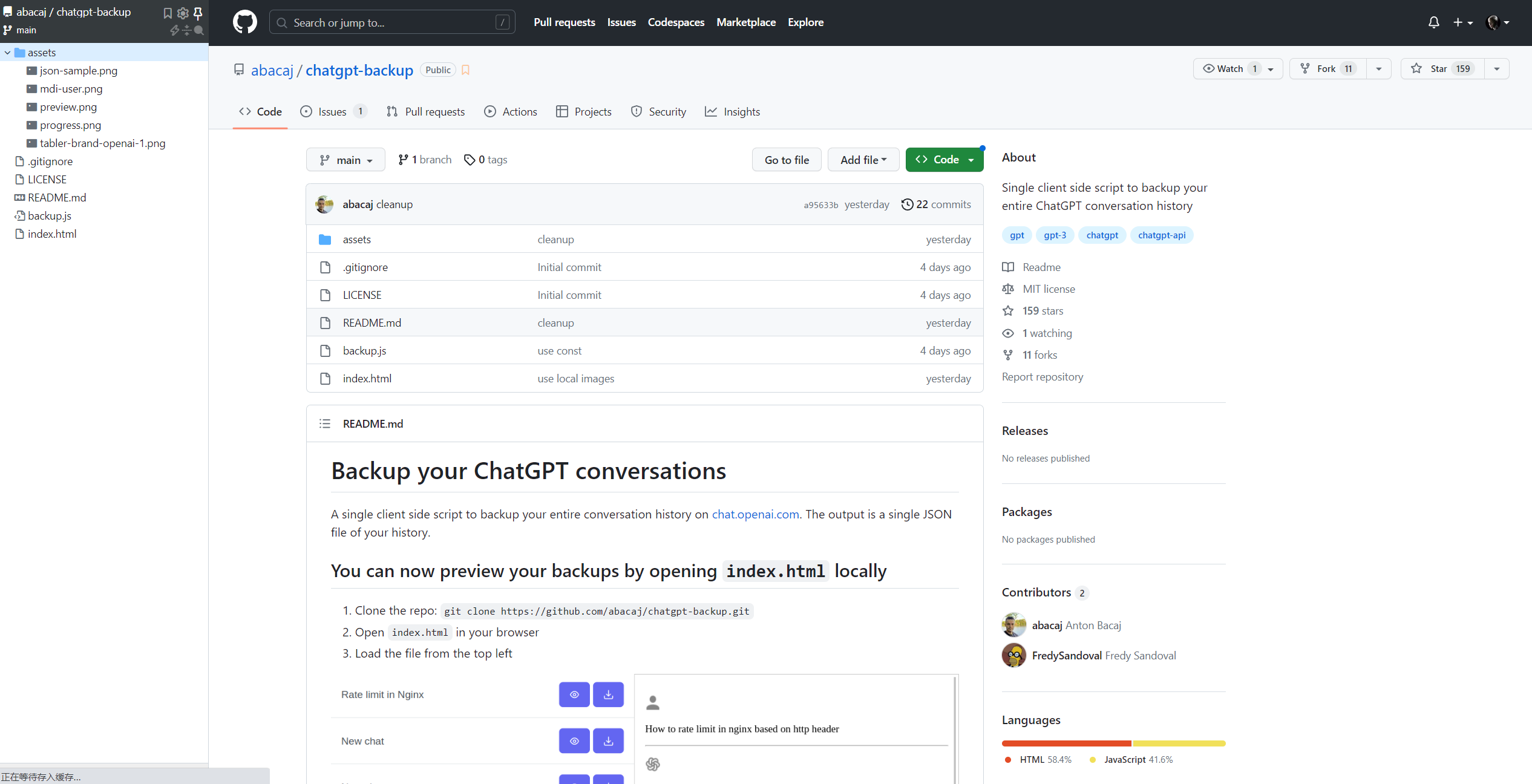Switch to the Projects repository tab
The width and height of the screenshot is (1532, 784).
[584, 111]
